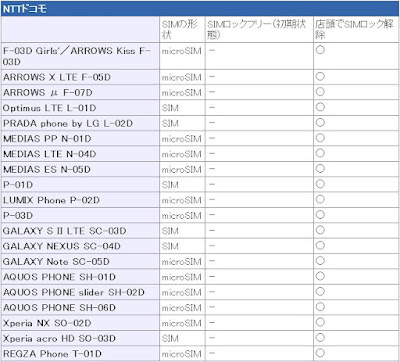Click unlock circle mark for ARROWS μ F-07D
The height and width of the screenshot is (362, 400).
[320, 91]
